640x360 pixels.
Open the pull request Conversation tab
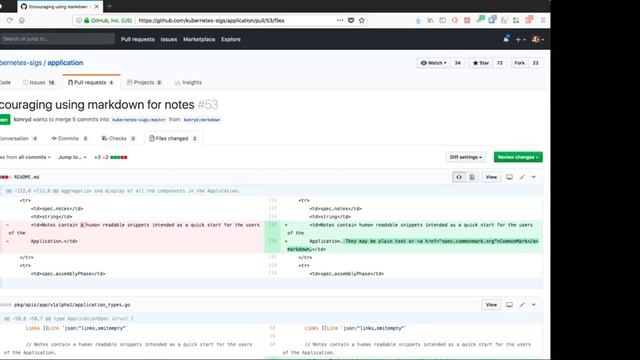point(18,138)
